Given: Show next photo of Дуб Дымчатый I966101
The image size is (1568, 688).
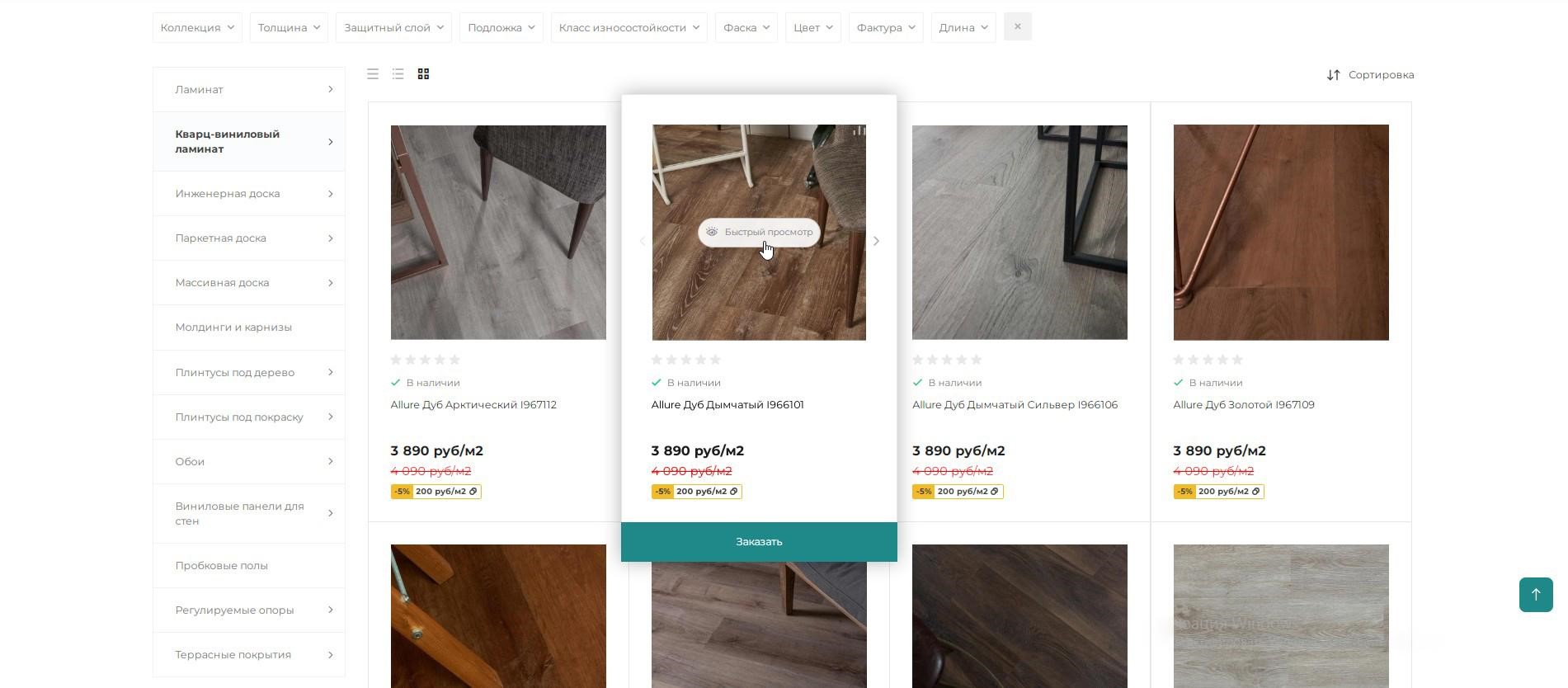Looking at the screenshot, I should pyautogui.click(x=876, y=241).
